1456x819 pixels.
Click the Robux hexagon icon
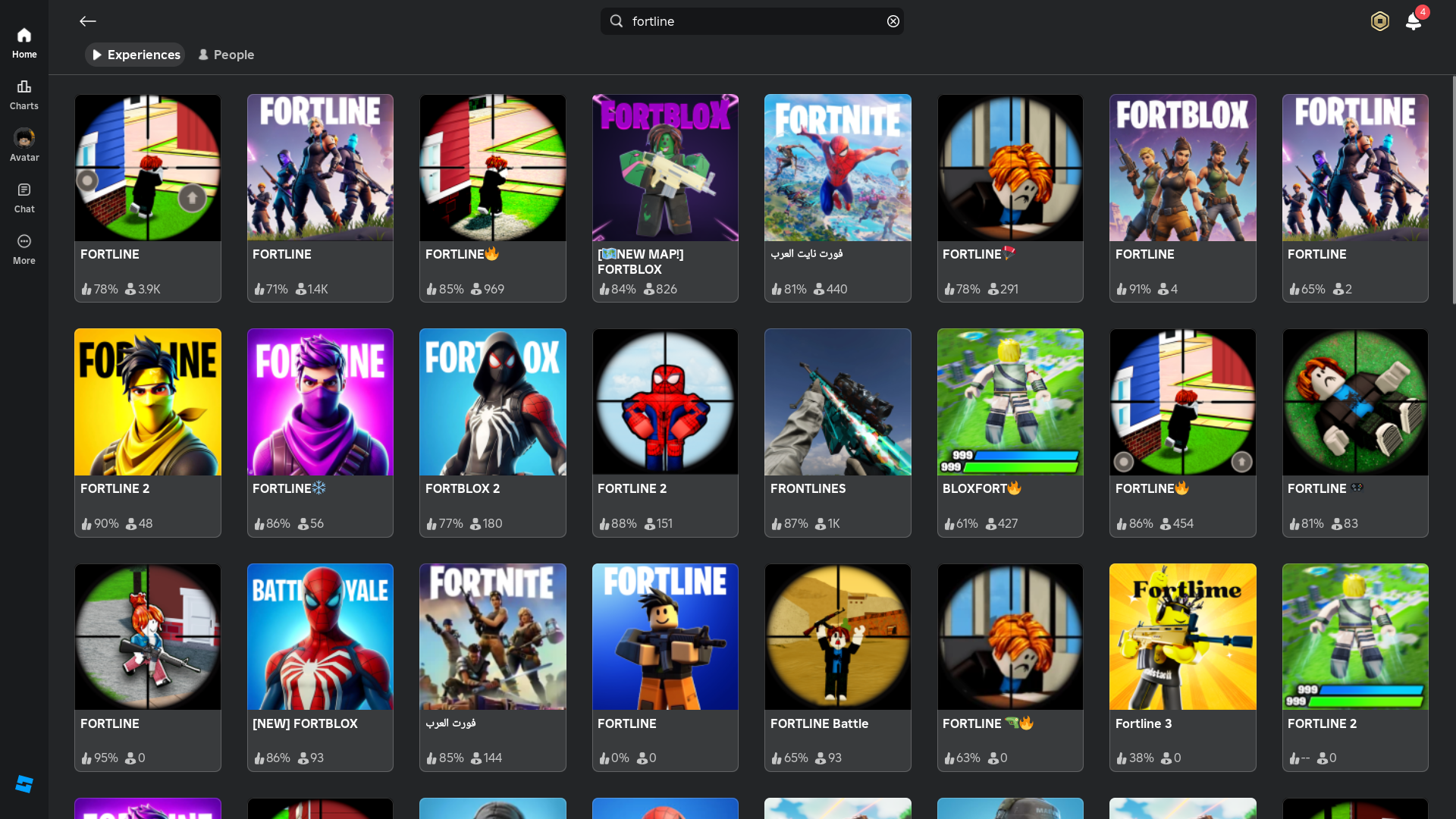click(1379, 21)
